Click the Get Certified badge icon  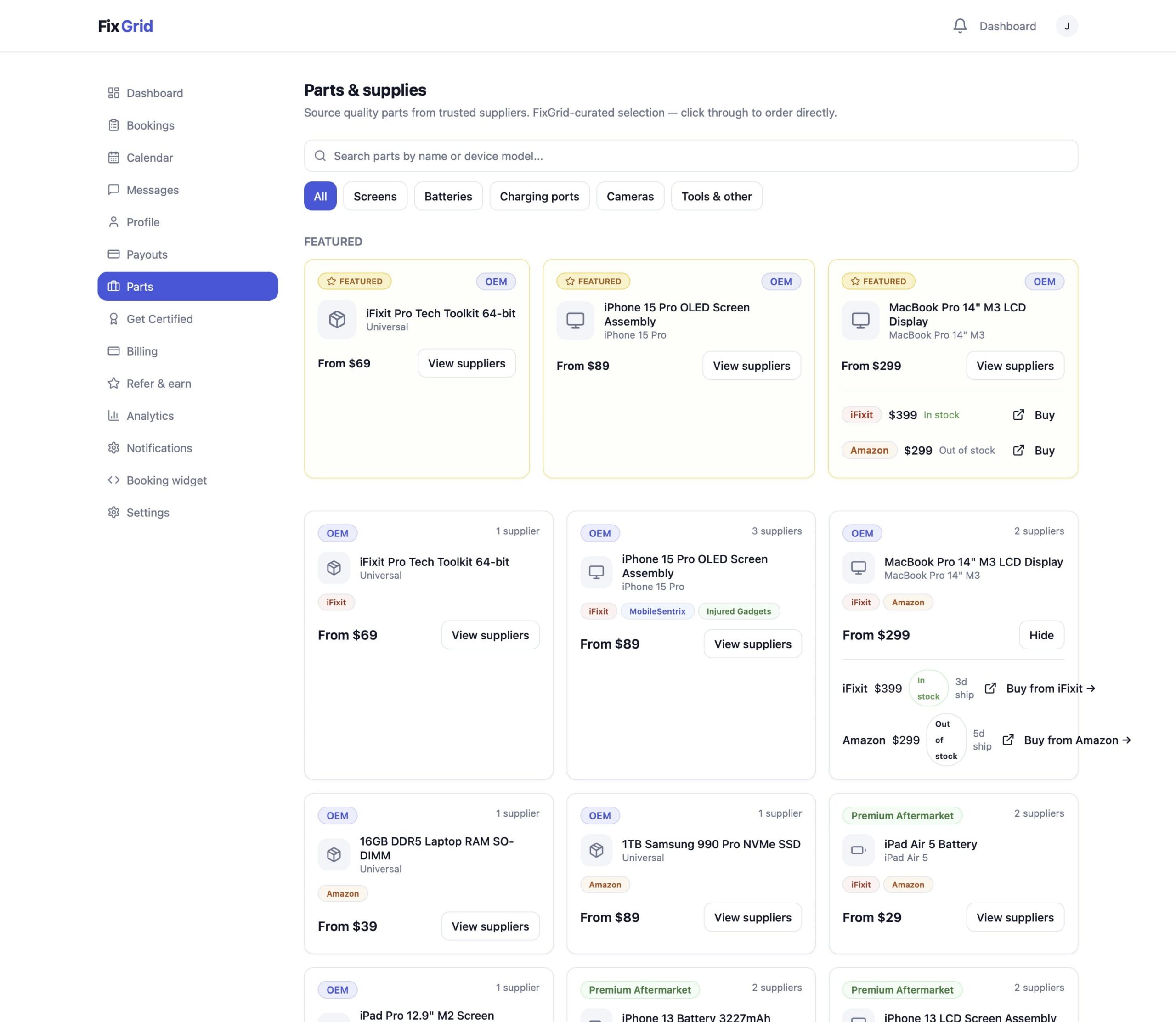click(113, 319)
